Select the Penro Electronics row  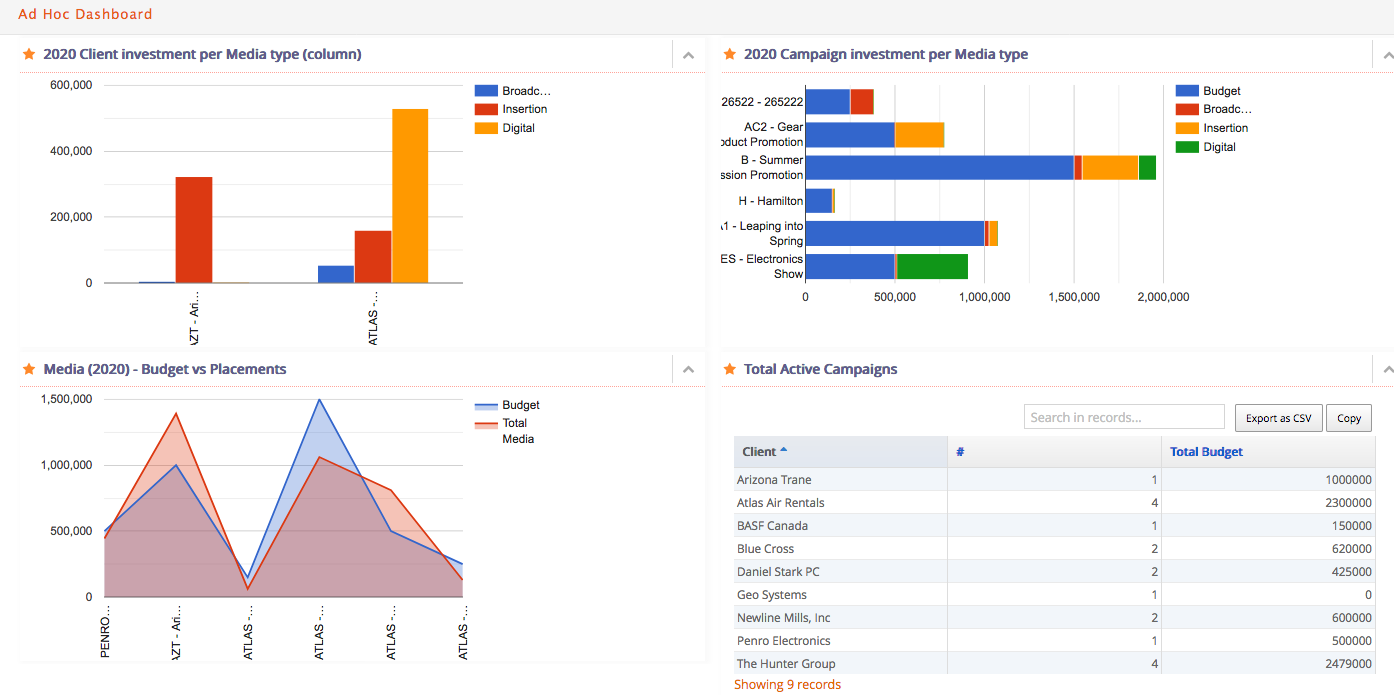[1054, 641]
